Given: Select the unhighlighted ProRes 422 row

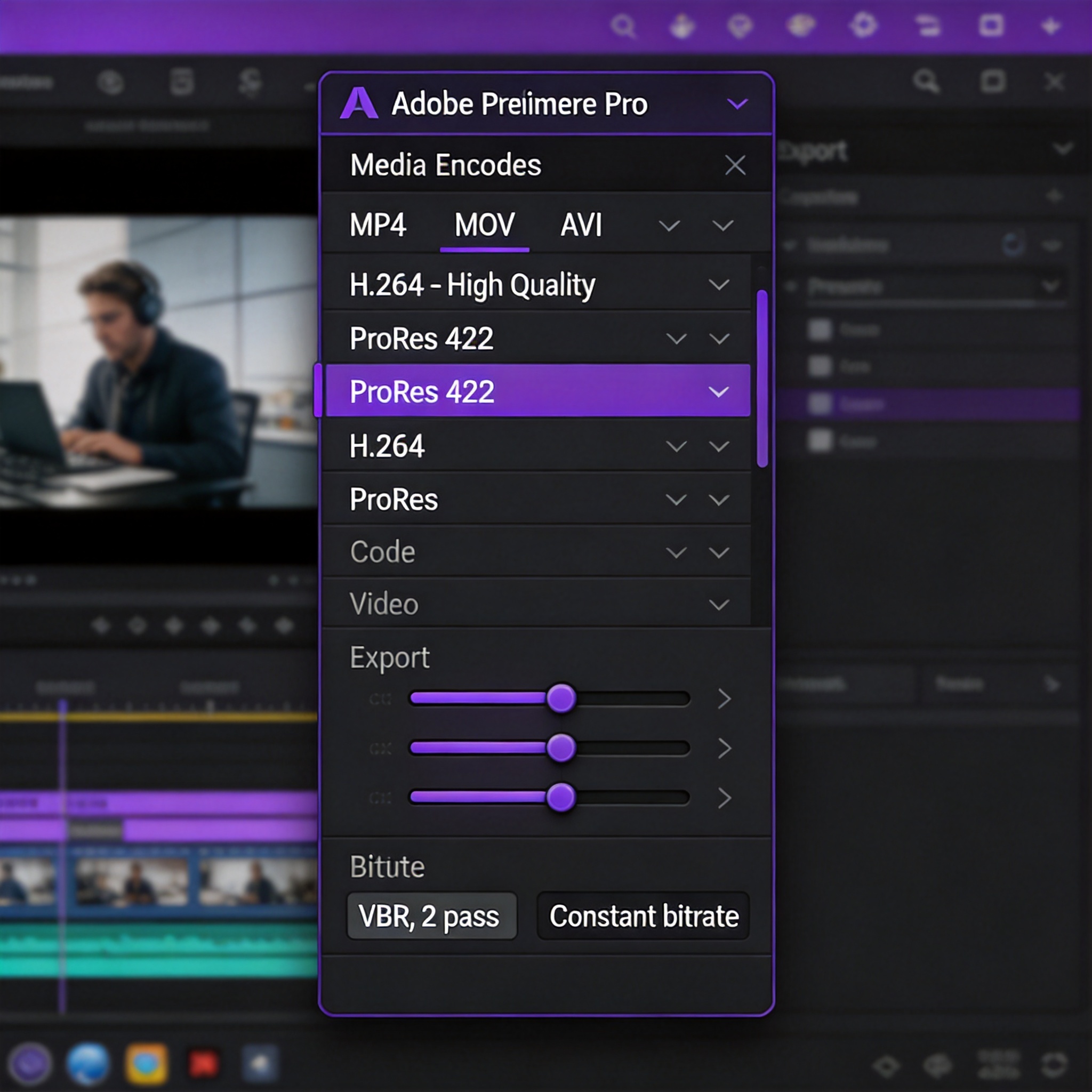Looking at the screenshot, I should 536,339.
